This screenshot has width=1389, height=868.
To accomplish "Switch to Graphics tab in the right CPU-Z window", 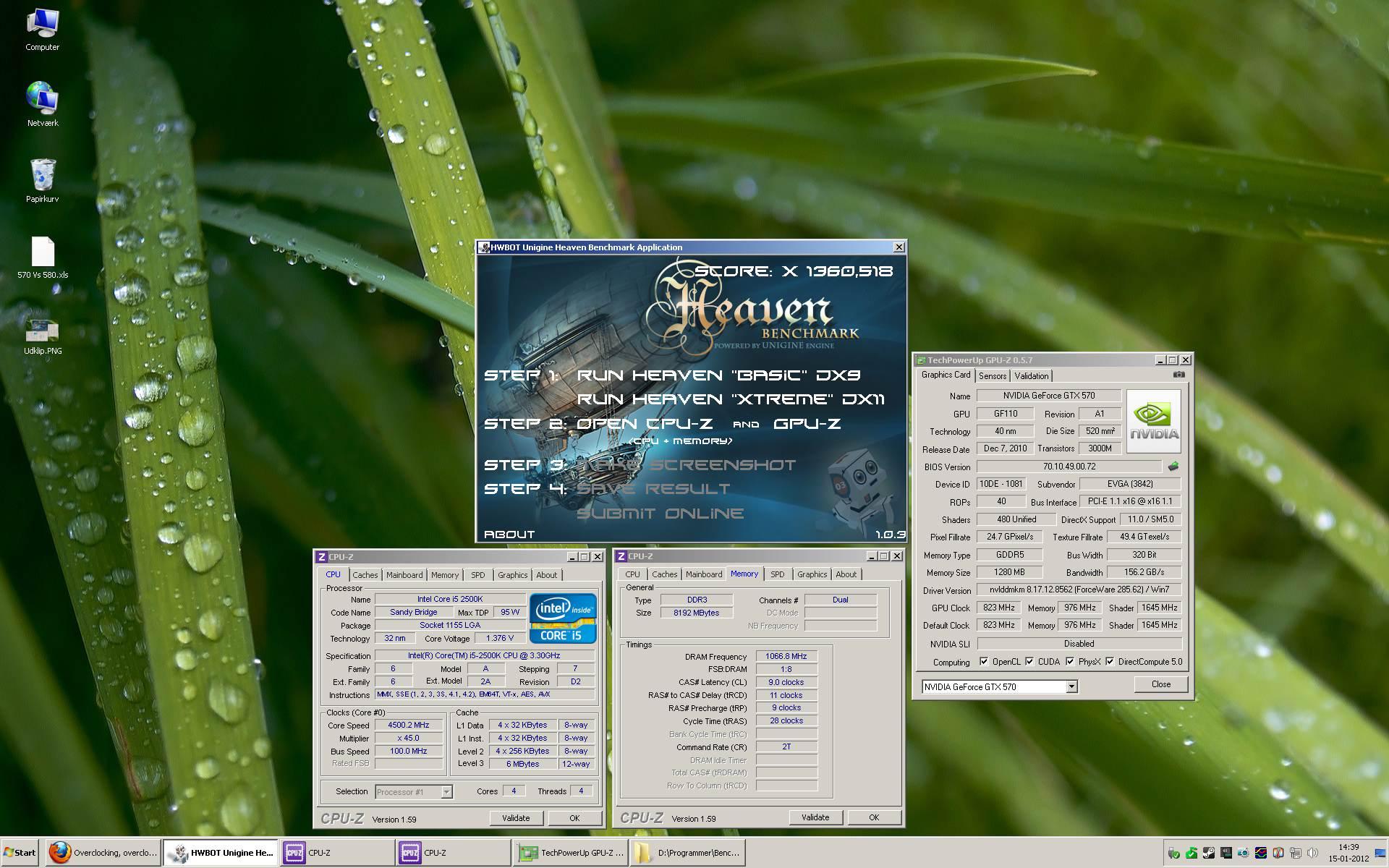I will (812, 574).
